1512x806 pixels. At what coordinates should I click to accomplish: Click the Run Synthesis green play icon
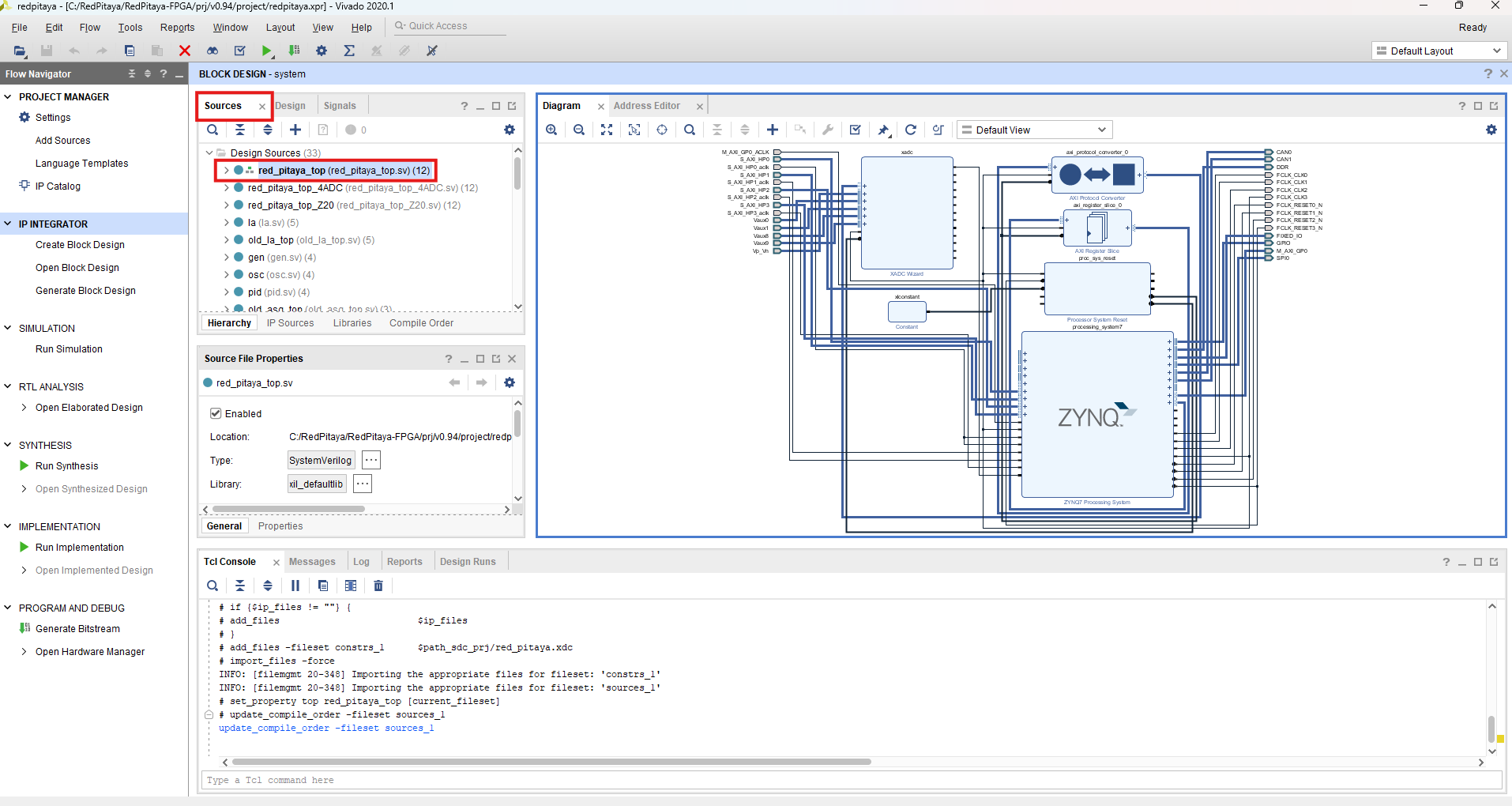pyautogui.click(x=24, y=466)
